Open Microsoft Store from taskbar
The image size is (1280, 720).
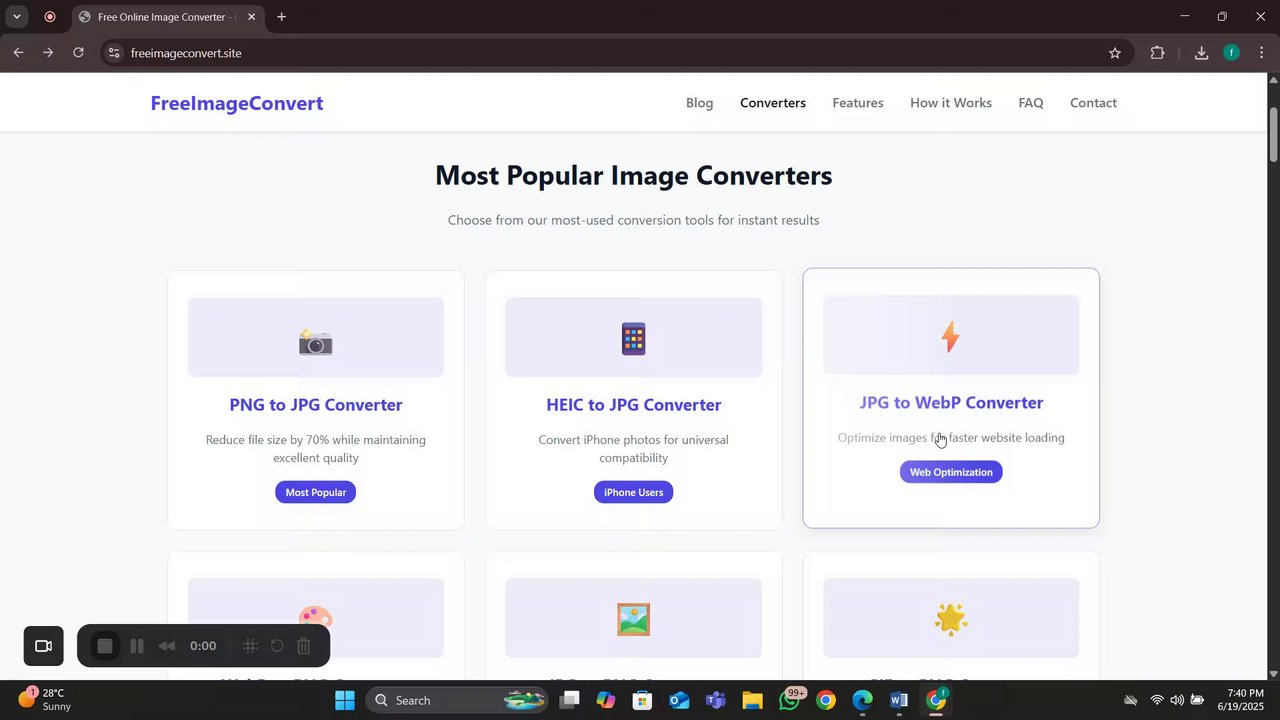(x=642, y=700)
